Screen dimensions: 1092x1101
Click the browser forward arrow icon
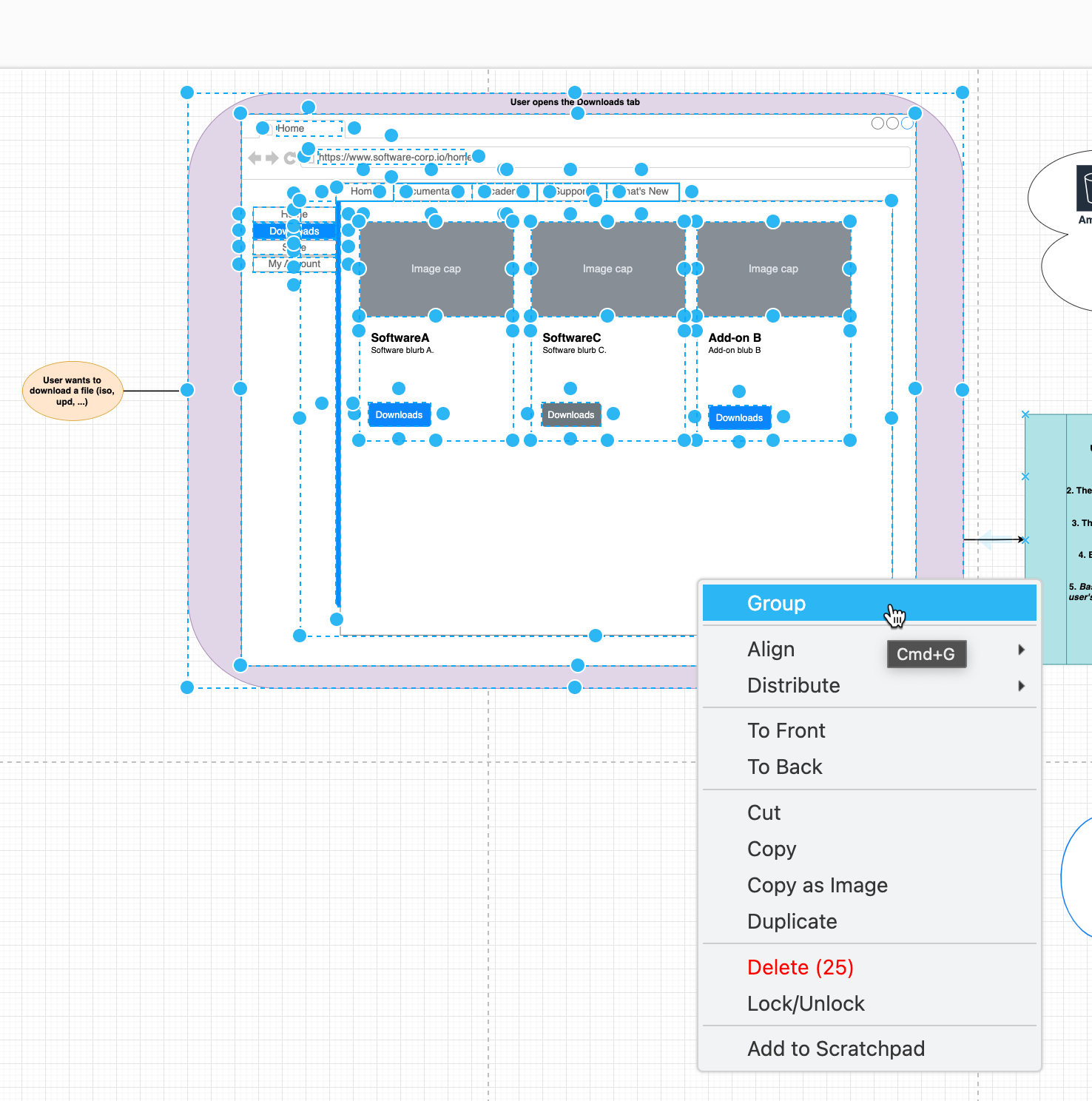[x=271, y=157]
